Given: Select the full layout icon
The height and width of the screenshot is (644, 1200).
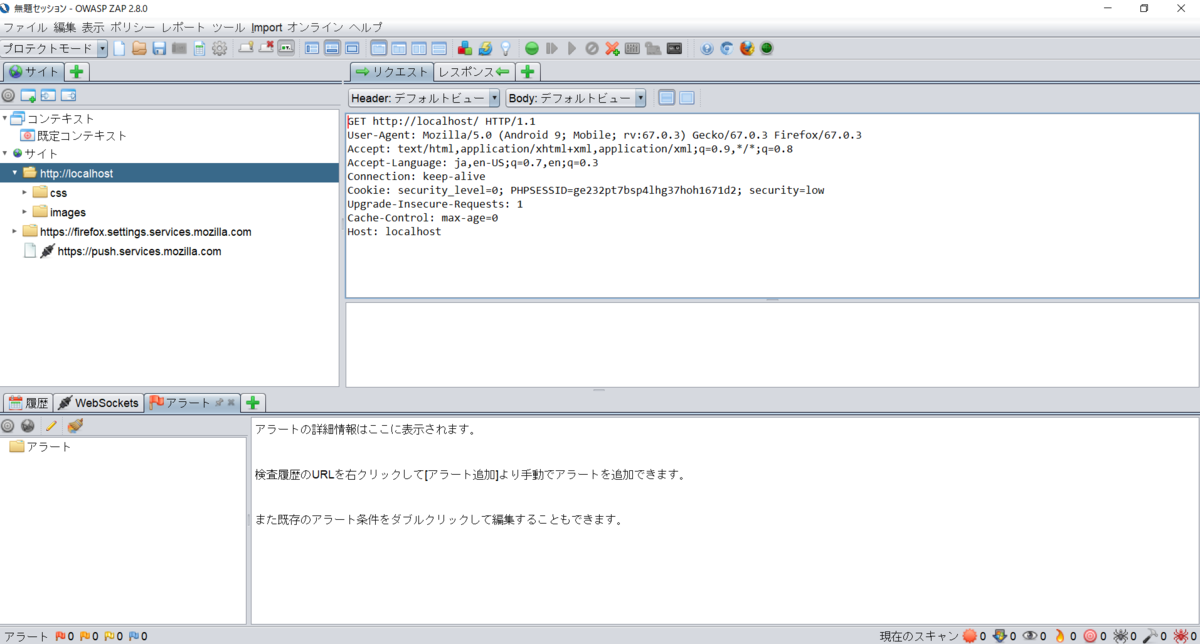Looking at the screenshot, I should pos(352,48).
